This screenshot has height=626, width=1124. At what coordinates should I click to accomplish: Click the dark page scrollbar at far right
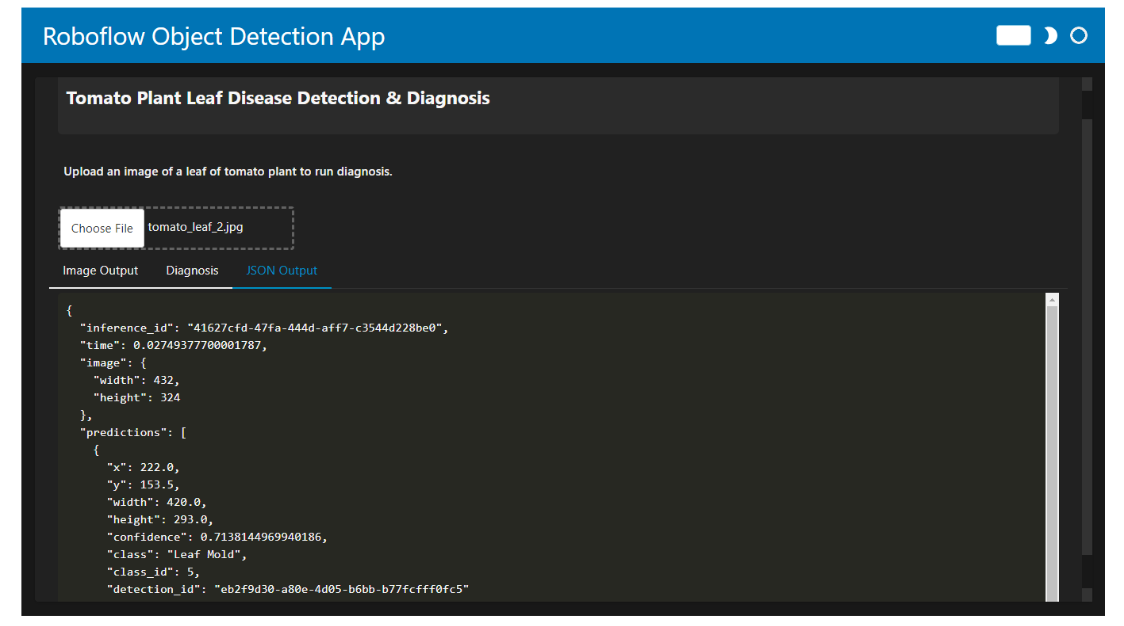[x=1086, y=340]
